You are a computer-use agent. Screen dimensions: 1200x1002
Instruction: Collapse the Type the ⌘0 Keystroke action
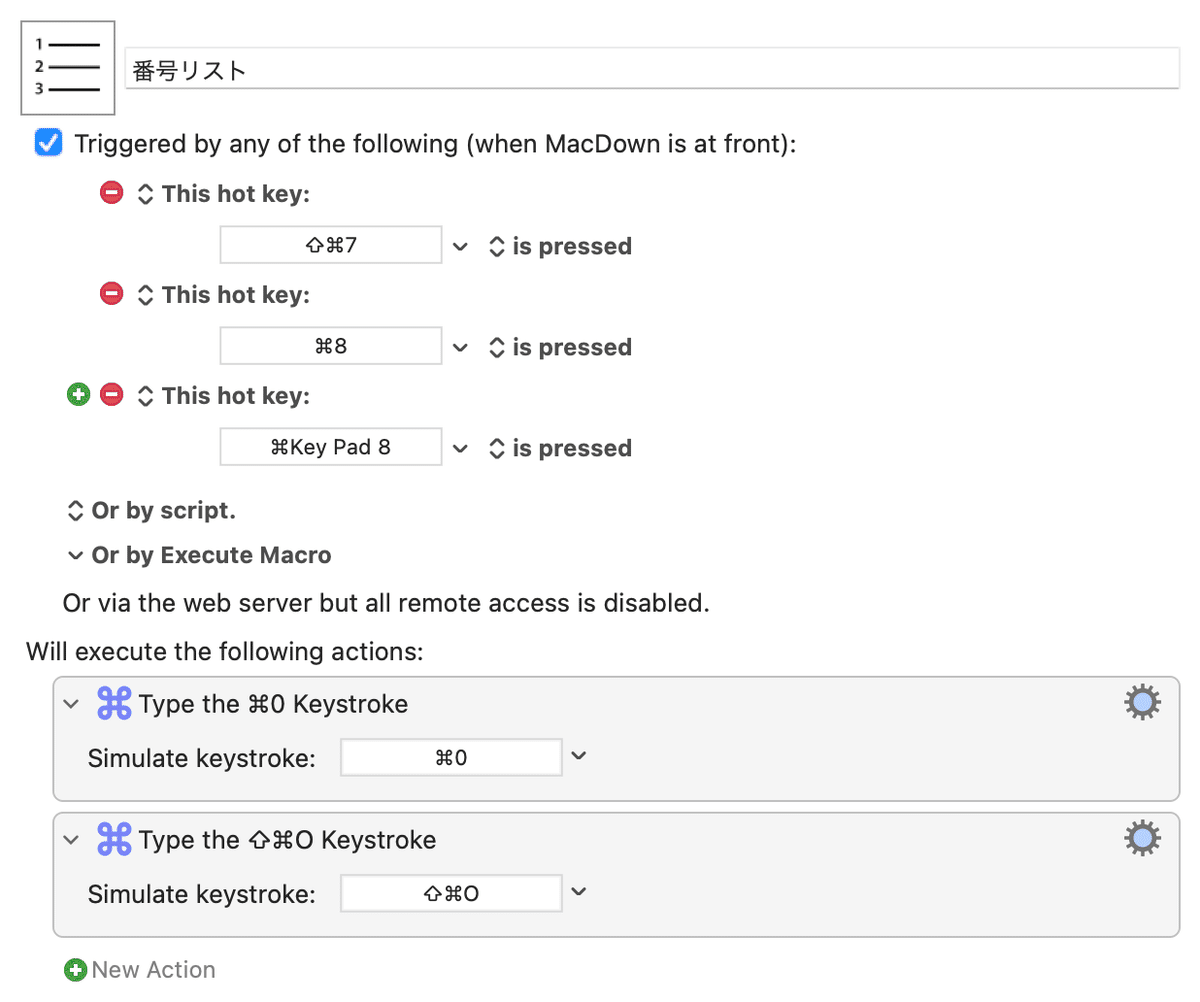point(70,704)
